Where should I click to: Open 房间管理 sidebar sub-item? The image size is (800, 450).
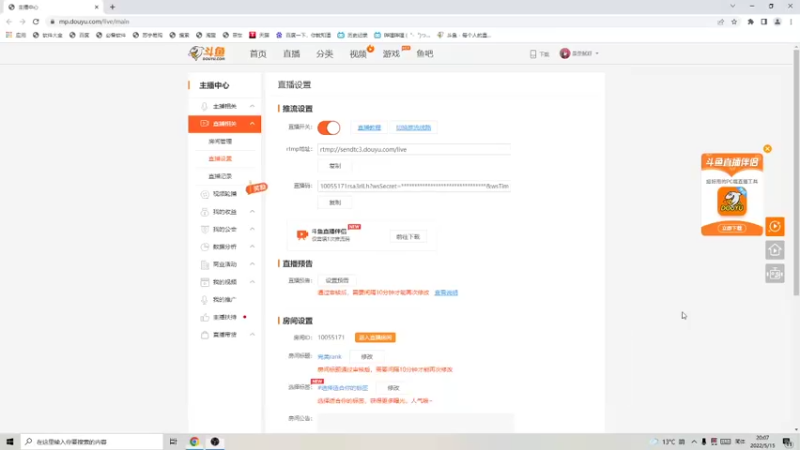[220, 141]
